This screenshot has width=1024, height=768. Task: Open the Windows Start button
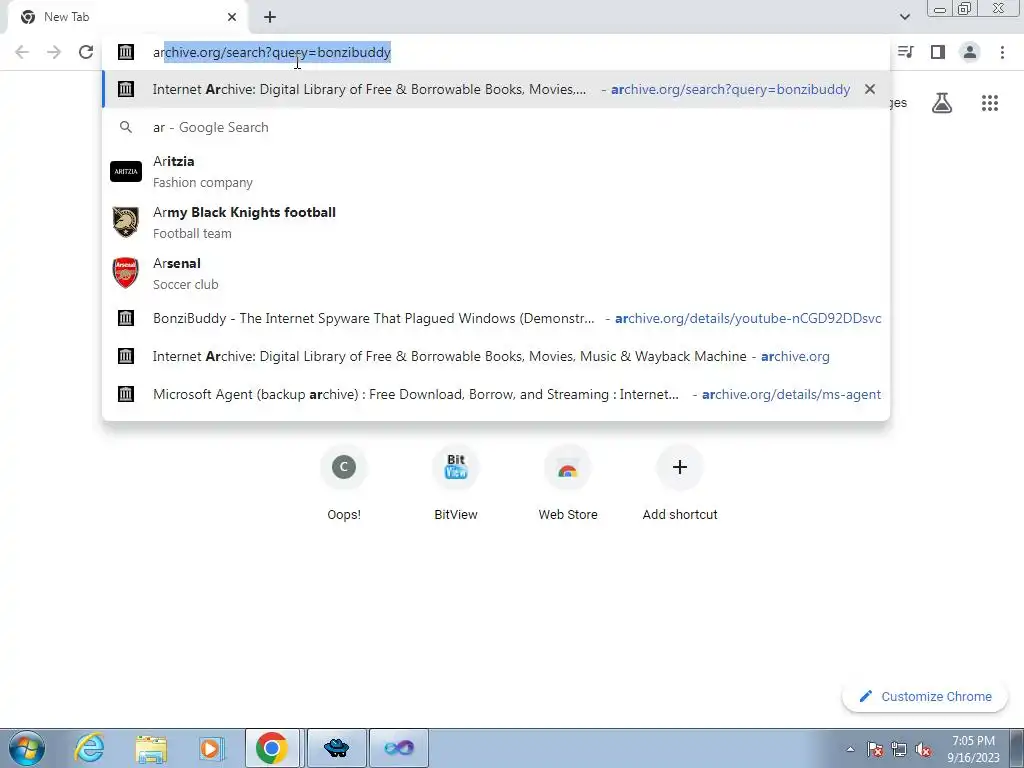(x=27, y=748)
